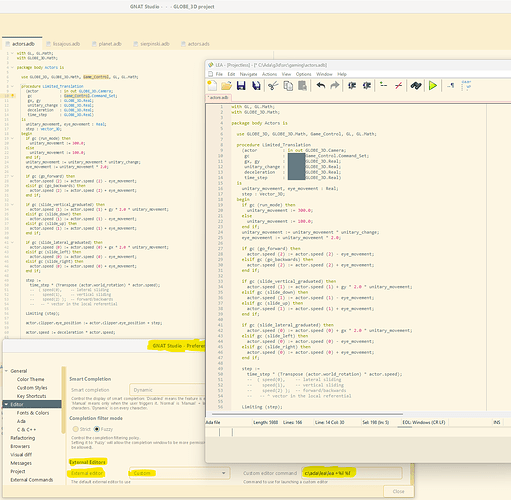
Task: Click single floppy Save icon in LEA
Action: click(x=241, y=86)
